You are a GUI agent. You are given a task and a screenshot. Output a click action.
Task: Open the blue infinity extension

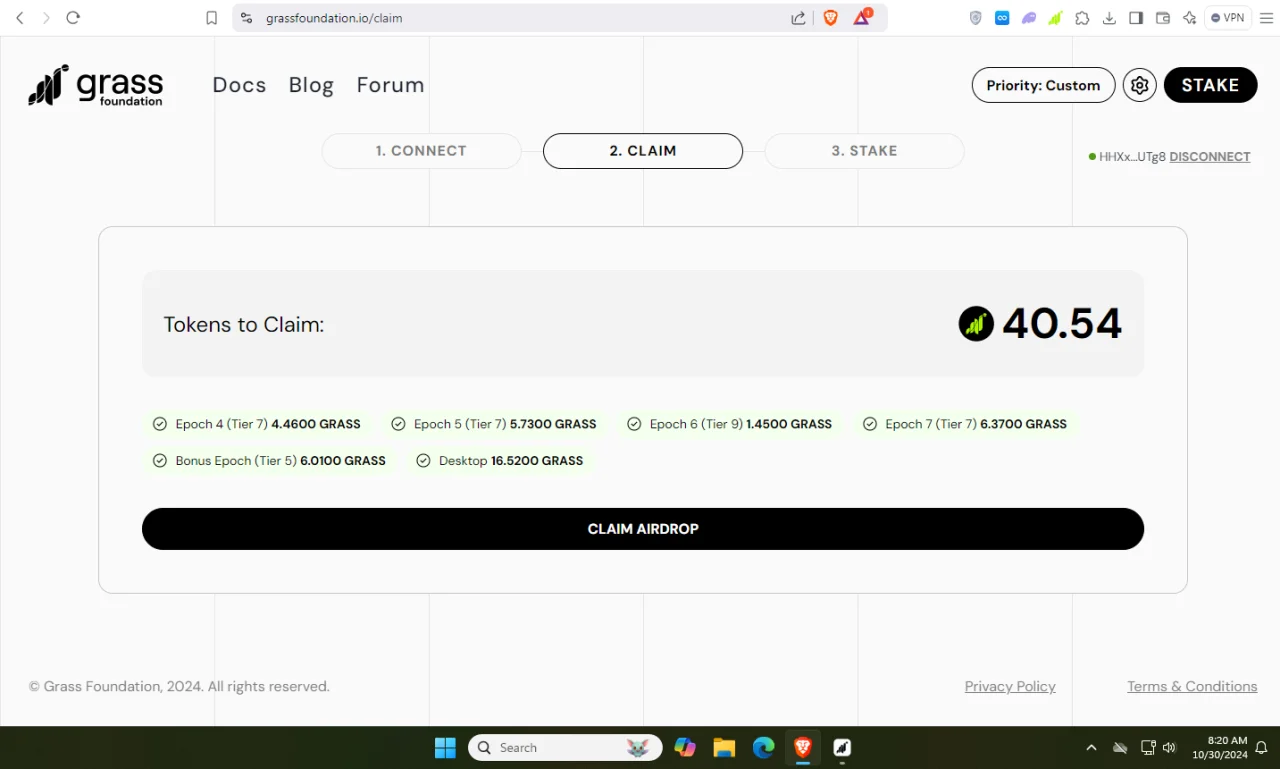pyautogui.click(x=1002, y=18)
